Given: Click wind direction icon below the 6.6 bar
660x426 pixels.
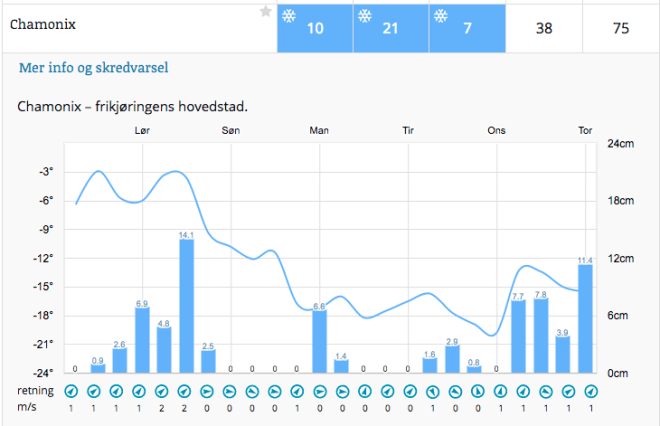Looking at the screenshot, I should pos(320,391).
